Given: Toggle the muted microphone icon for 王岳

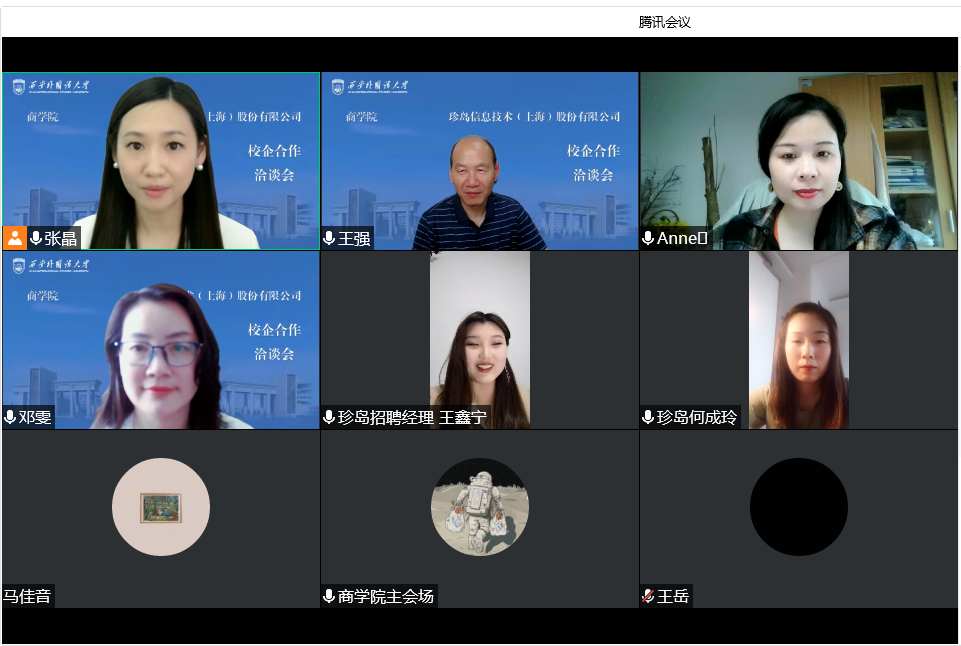Looking at the screenshot, I should [x=648, y=596].
